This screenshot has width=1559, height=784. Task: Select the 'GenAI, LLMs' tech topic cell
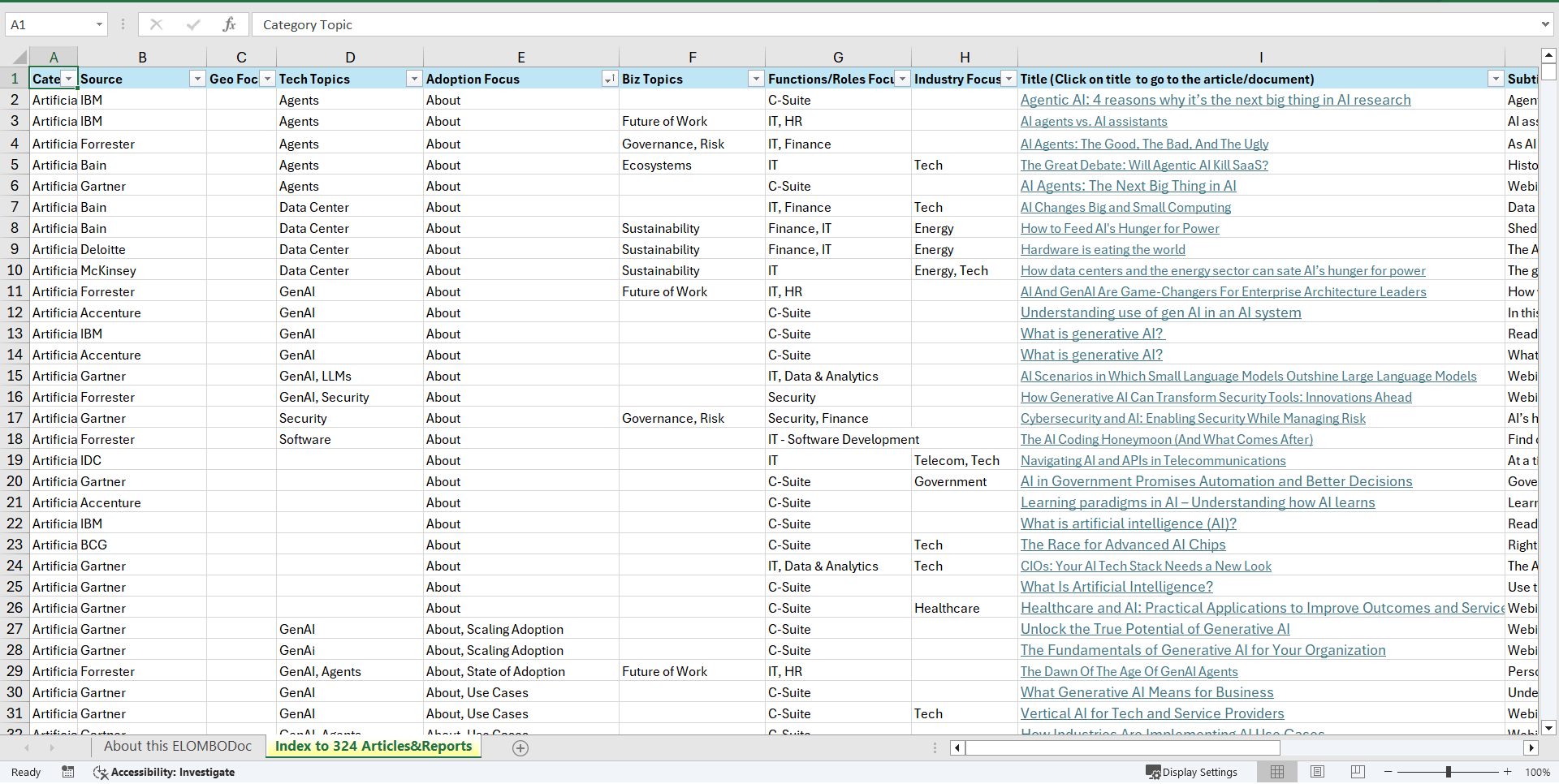click(350, 377)
